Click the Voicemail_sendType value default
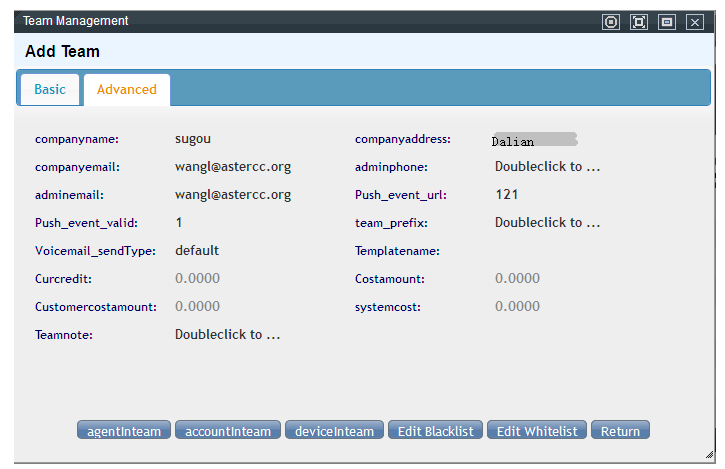 (197, 250)
